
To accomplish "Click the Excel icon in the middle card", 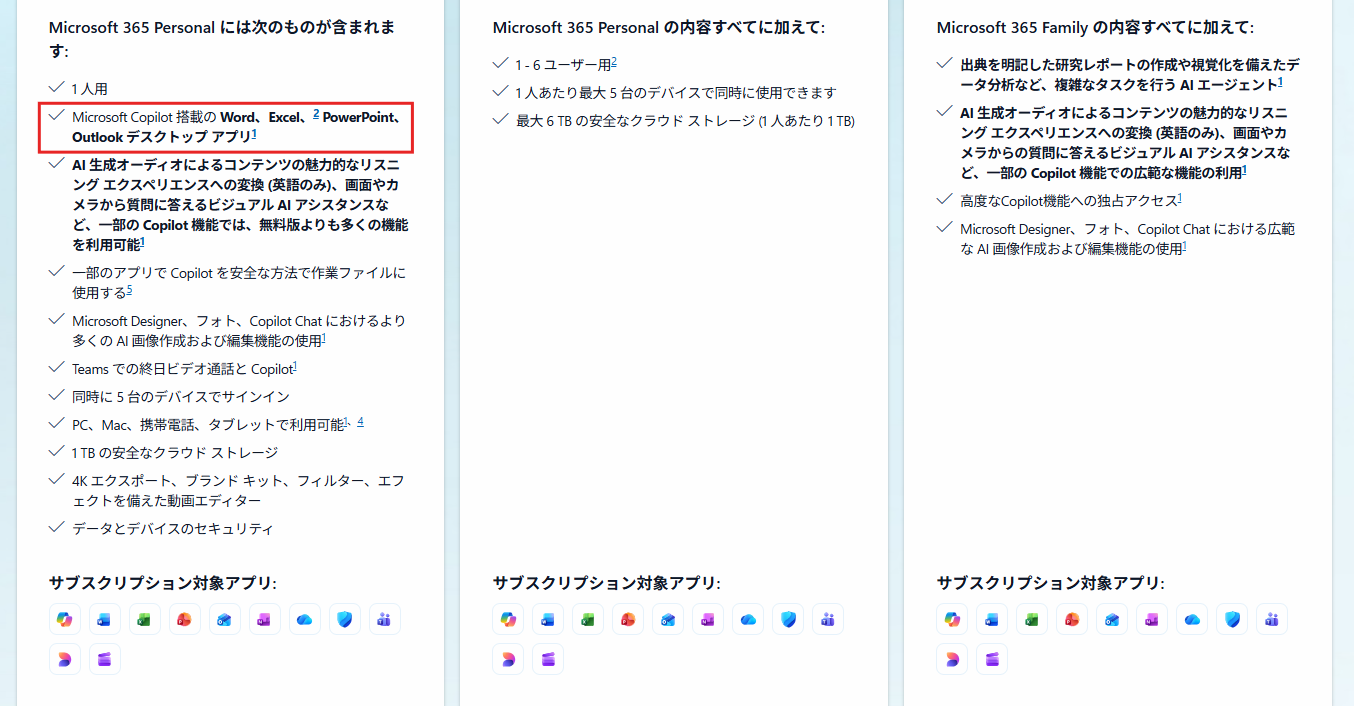I will 588,619.
